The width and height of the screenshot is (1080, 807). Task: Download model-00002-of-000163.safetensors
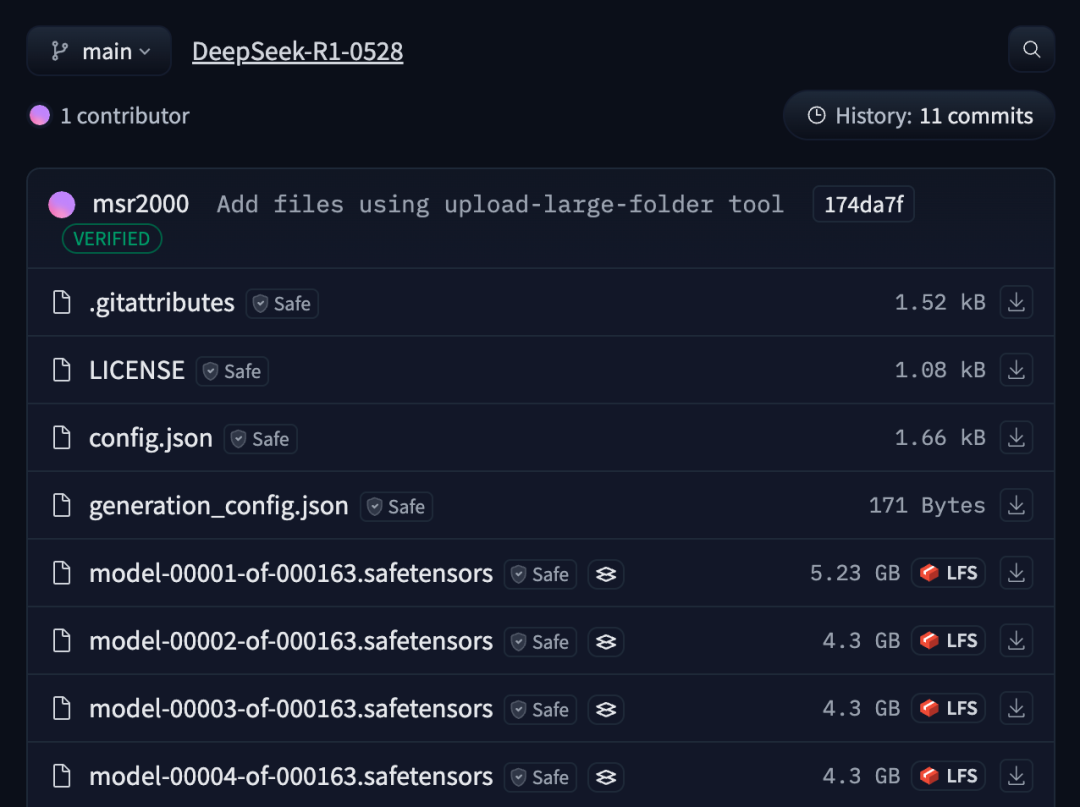(x=1016, y=640)
